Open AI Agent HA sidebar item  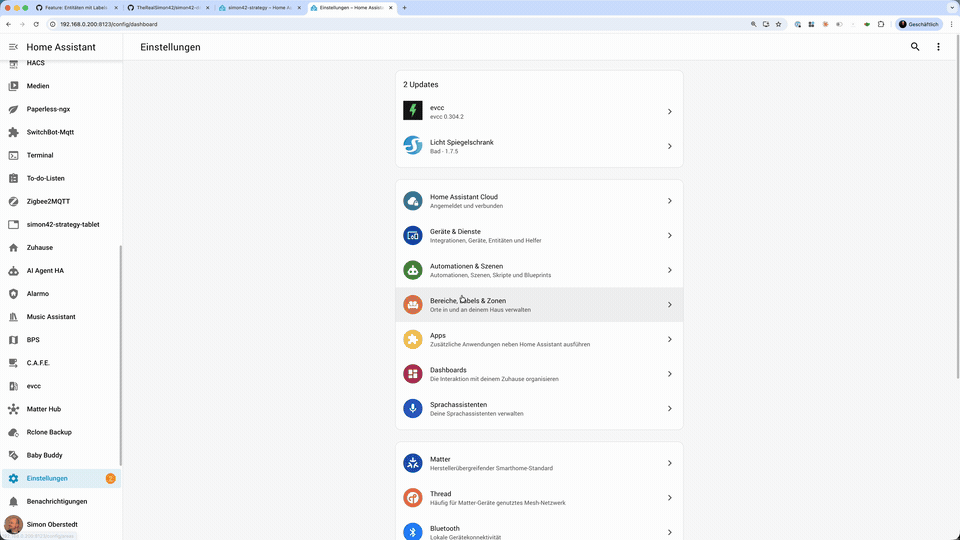coord(61,271)
